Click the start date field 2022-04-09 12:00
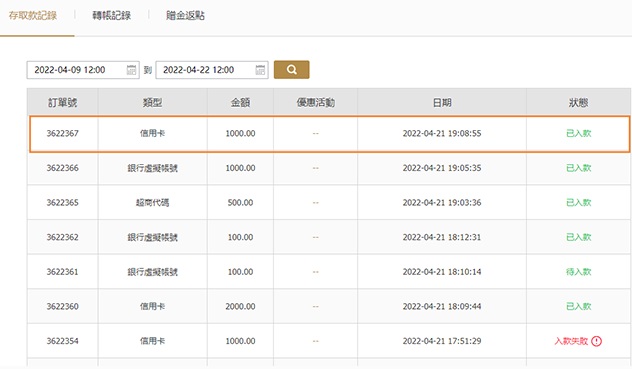The width and height of the screenshot is (632, 369). pos(83,70)
